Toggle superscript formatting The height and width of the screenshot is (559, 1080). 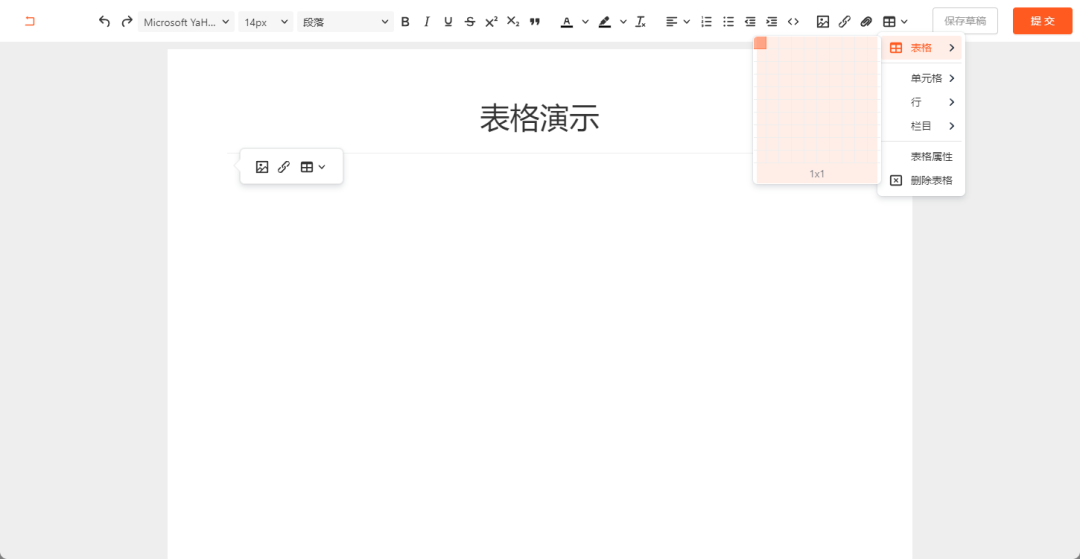click(491, 21)
